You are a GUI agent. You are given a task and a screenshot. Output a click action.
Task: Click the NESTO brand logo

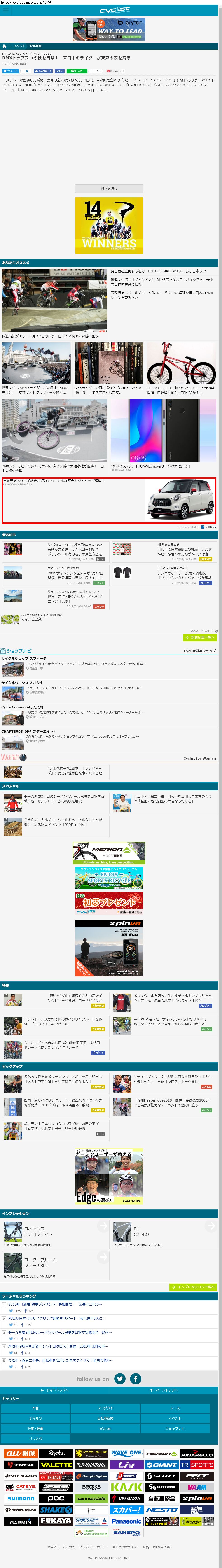tap(162, 1510)
